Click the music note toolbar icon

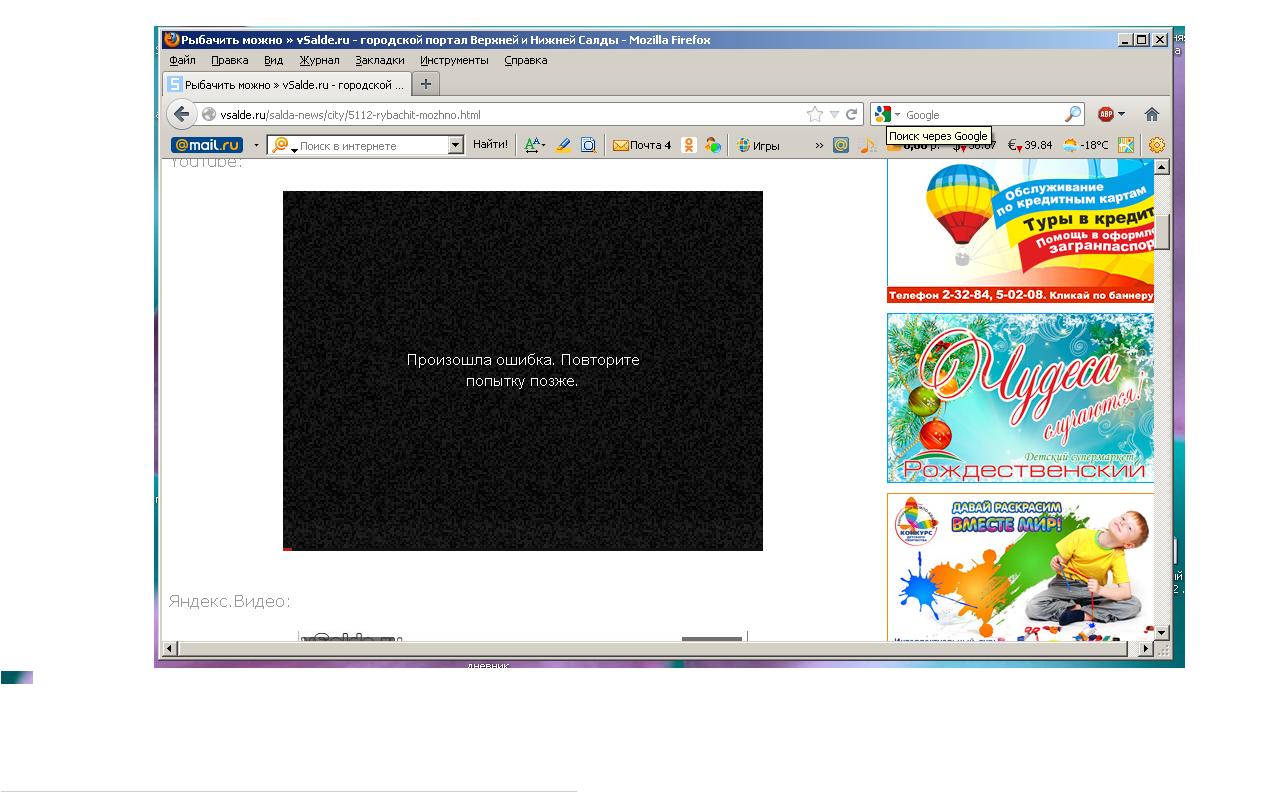pos(867,145)
